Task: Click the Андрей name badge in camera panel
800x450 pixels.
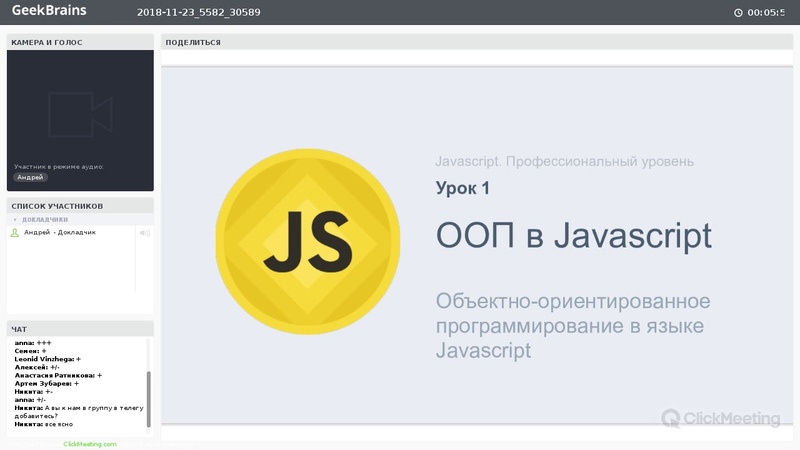Action: pyautogui.click(x=31, y=177)
